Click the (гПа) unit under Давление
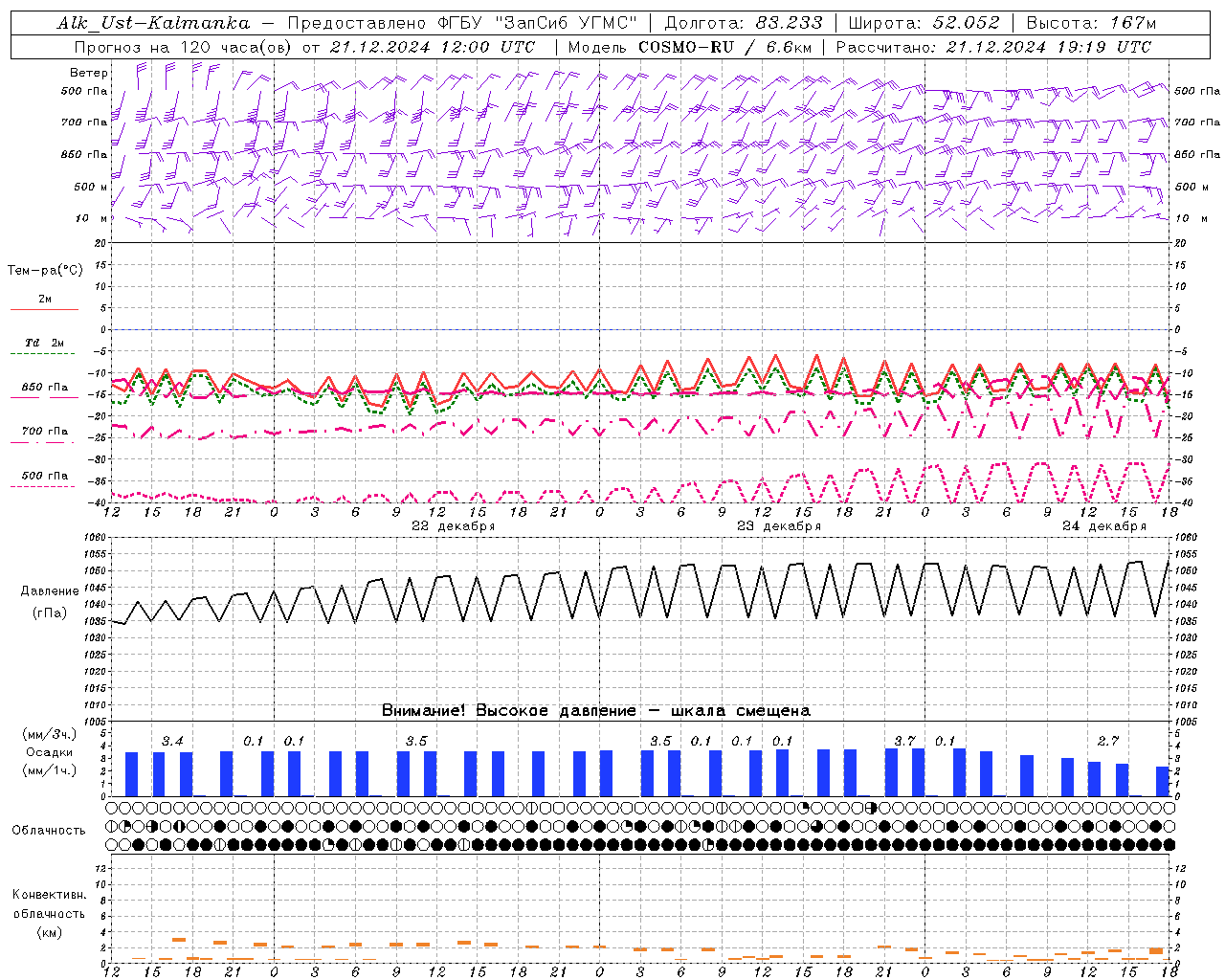 49,612
